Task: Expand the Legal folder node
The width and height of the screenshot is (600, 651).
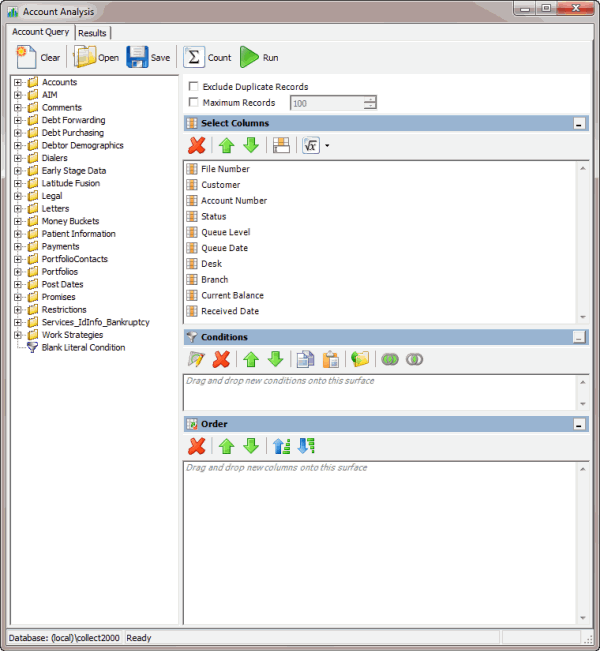Action: (x=17, y=196)
